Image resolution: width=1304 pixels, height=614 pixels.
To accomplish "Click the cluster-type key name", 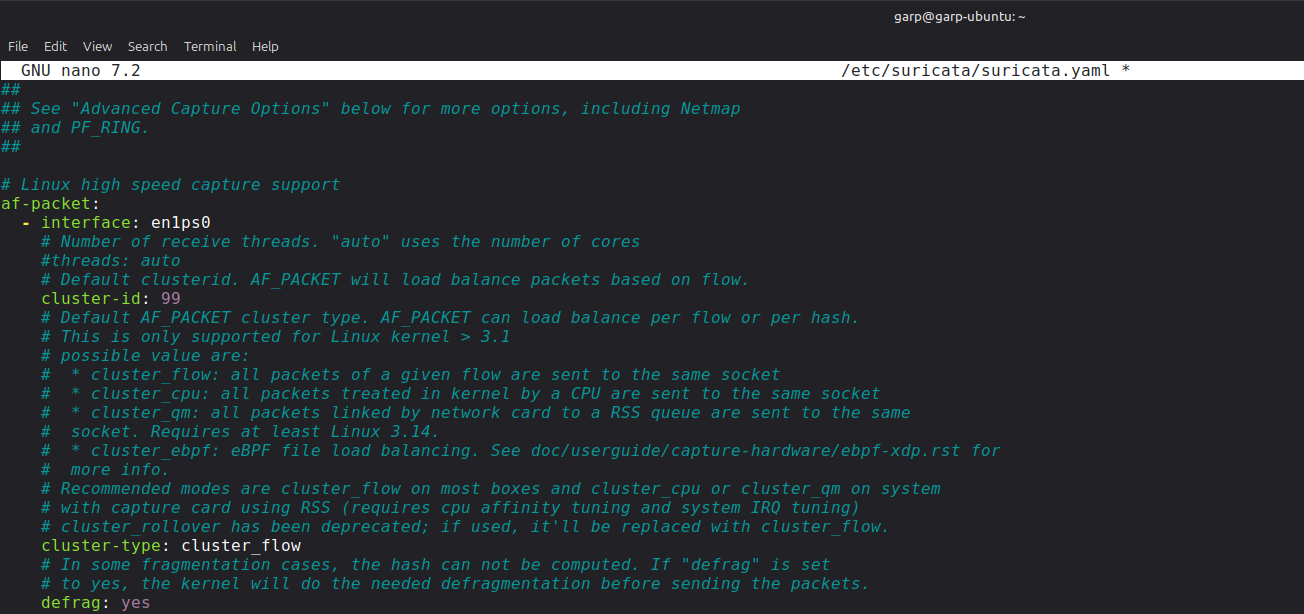I will click(x=105, y=546).
